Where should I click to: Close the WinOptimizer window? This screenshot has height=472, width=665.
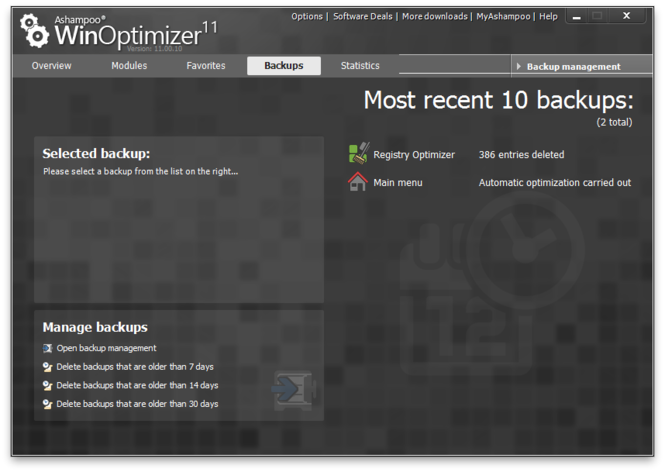pos(626,16)
